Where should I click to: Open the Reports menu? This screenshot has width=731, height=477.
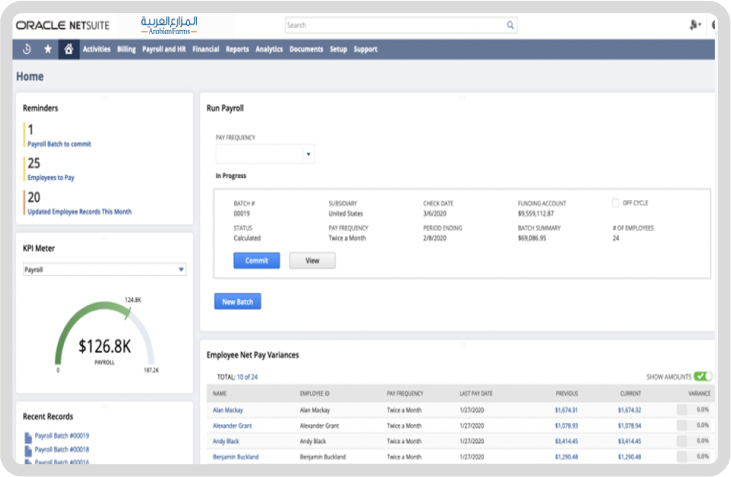click(x=237, y=49)
